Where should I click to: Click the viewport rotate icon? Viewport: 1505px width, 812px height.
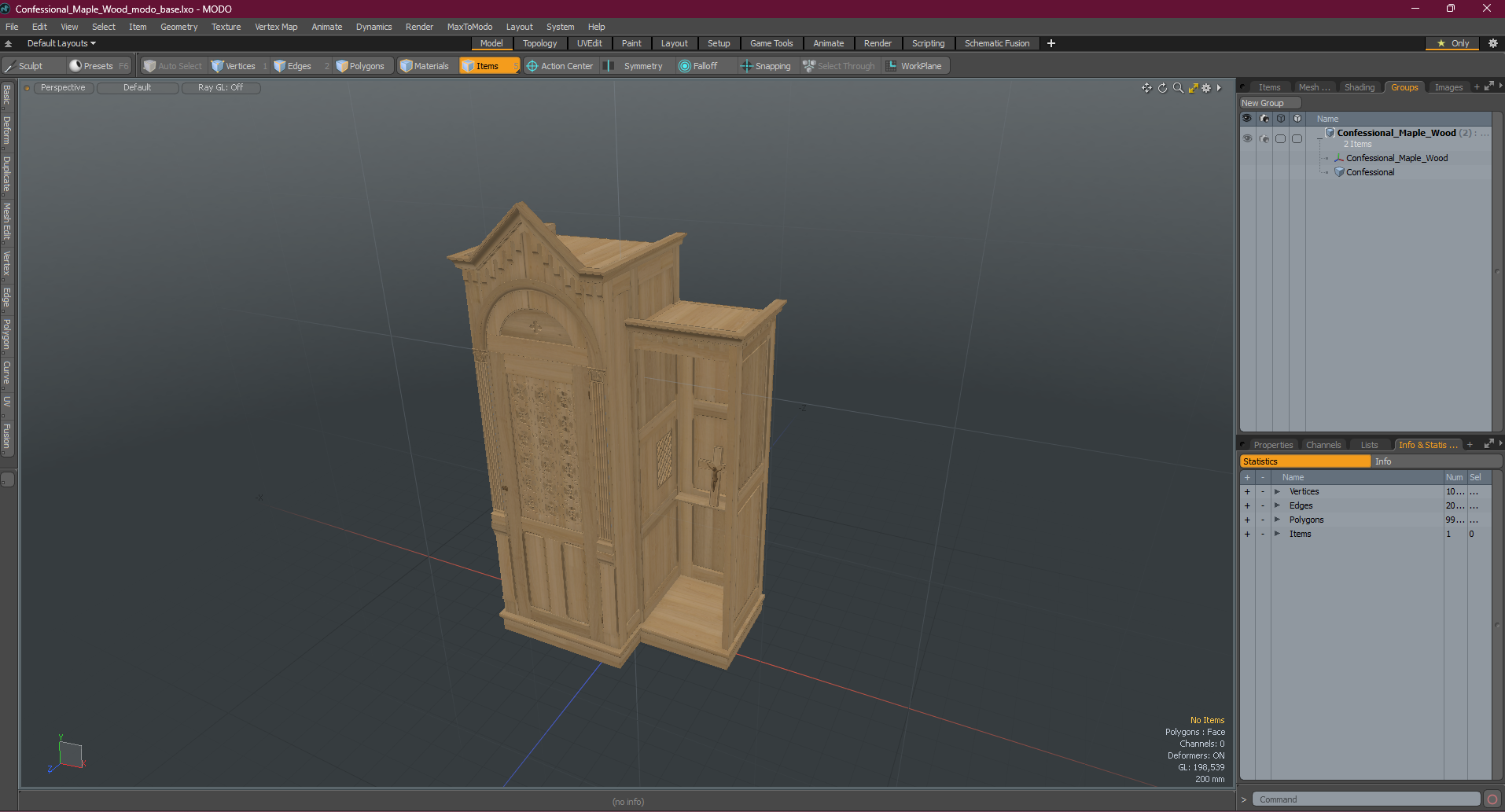click(1162, 88)
